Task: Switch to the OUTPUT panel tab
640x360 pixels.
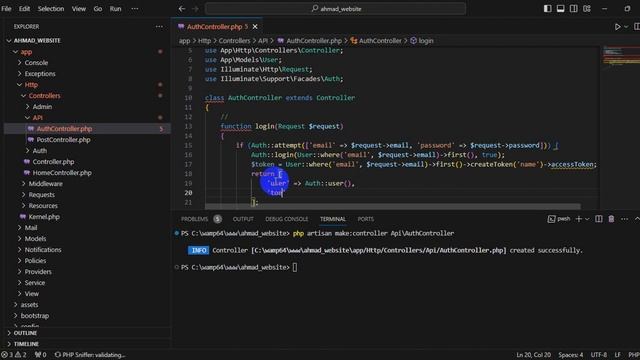Action: [x=243, y=219]
